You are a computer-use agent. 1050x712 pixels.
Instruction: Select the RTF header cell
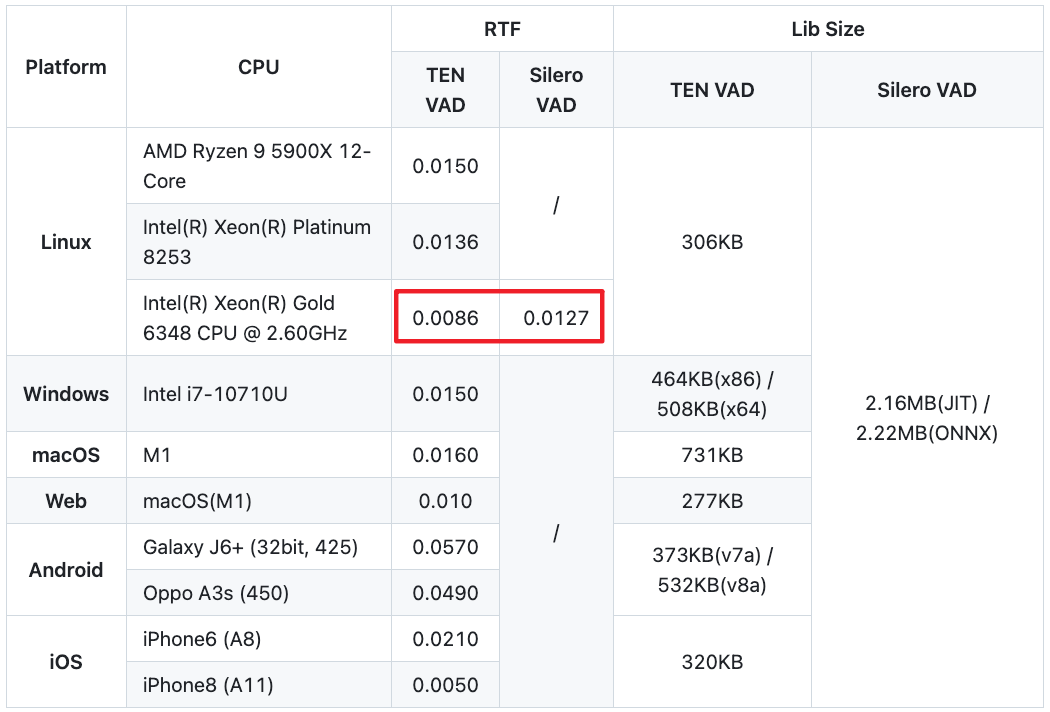pos(501,29)
